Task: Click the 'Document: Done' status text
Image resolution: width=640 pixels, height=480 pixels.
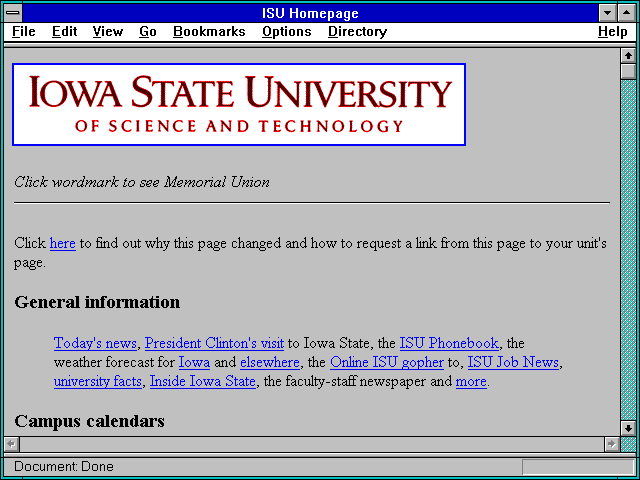Action: [x=64, y=466]
